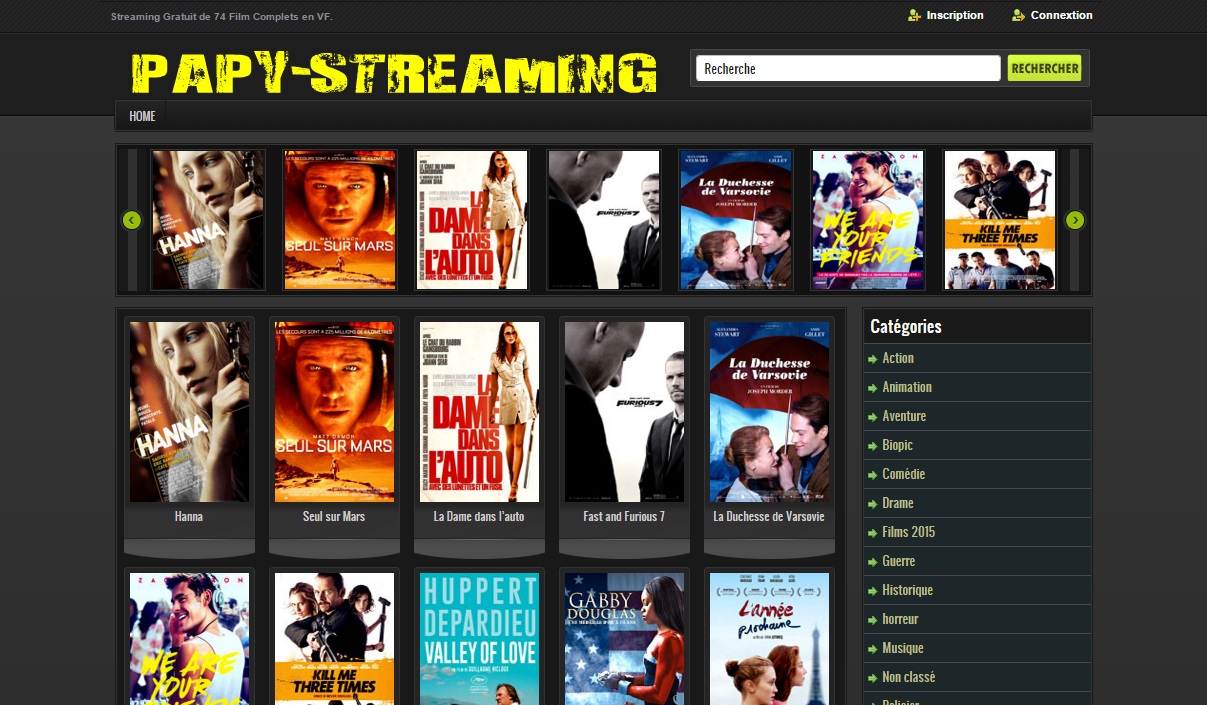Open the Kill Me Three Times carousel poster
Screen dimensions: 1207x705
point(1000,220)
